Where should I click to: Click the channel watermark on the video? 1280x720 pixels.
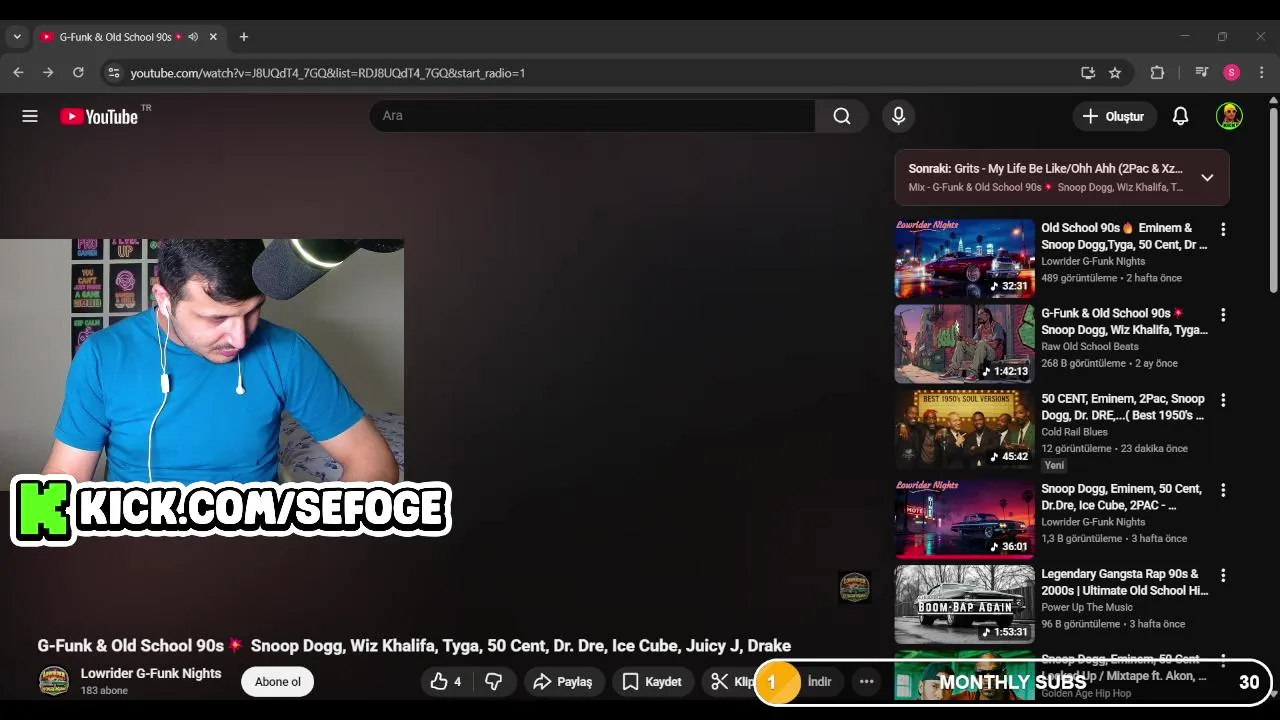coord(854,588)
